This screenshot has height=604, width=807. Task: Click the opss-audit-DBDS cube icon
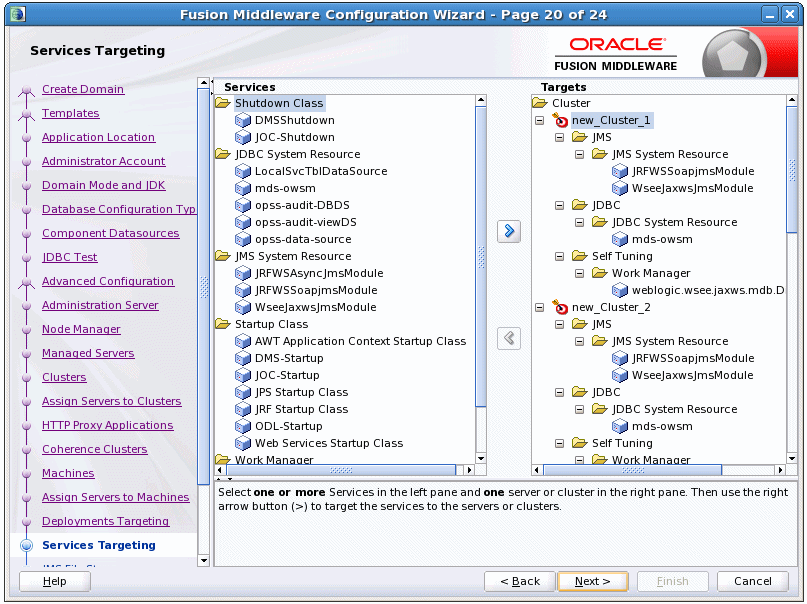[242, 205]
